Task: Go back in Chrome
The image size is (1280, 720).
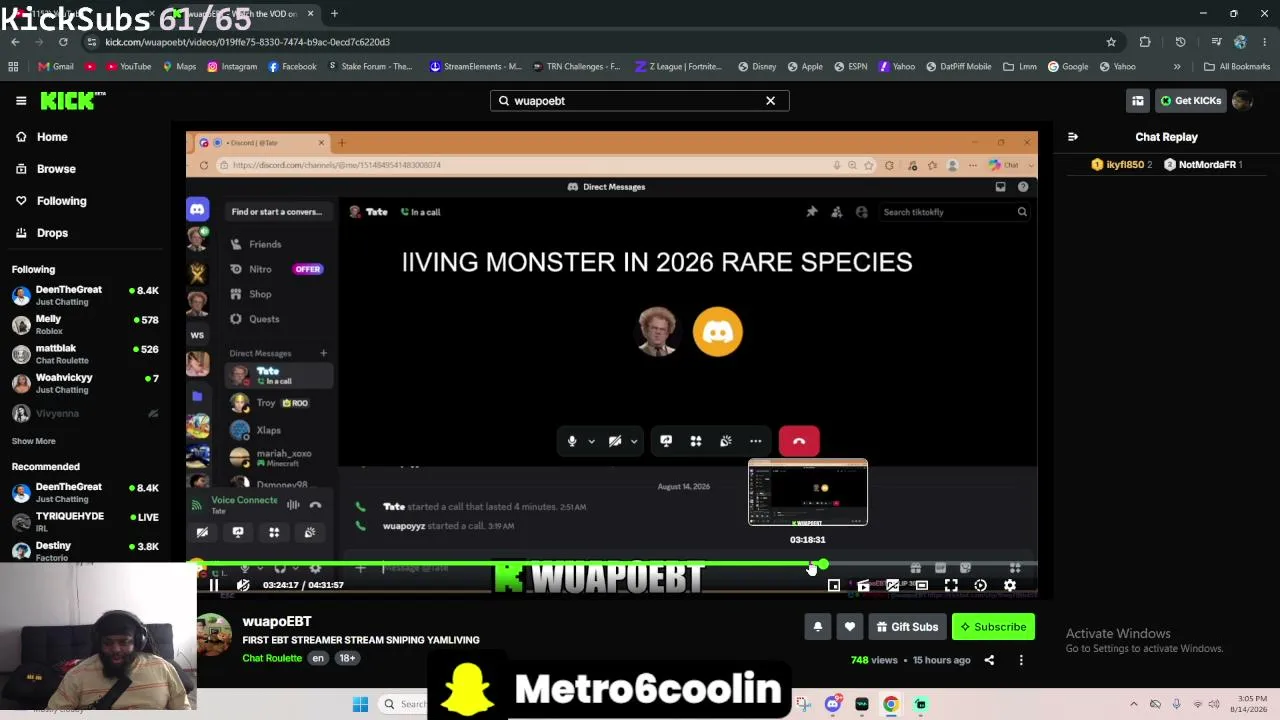Action: tap(15, 42)
